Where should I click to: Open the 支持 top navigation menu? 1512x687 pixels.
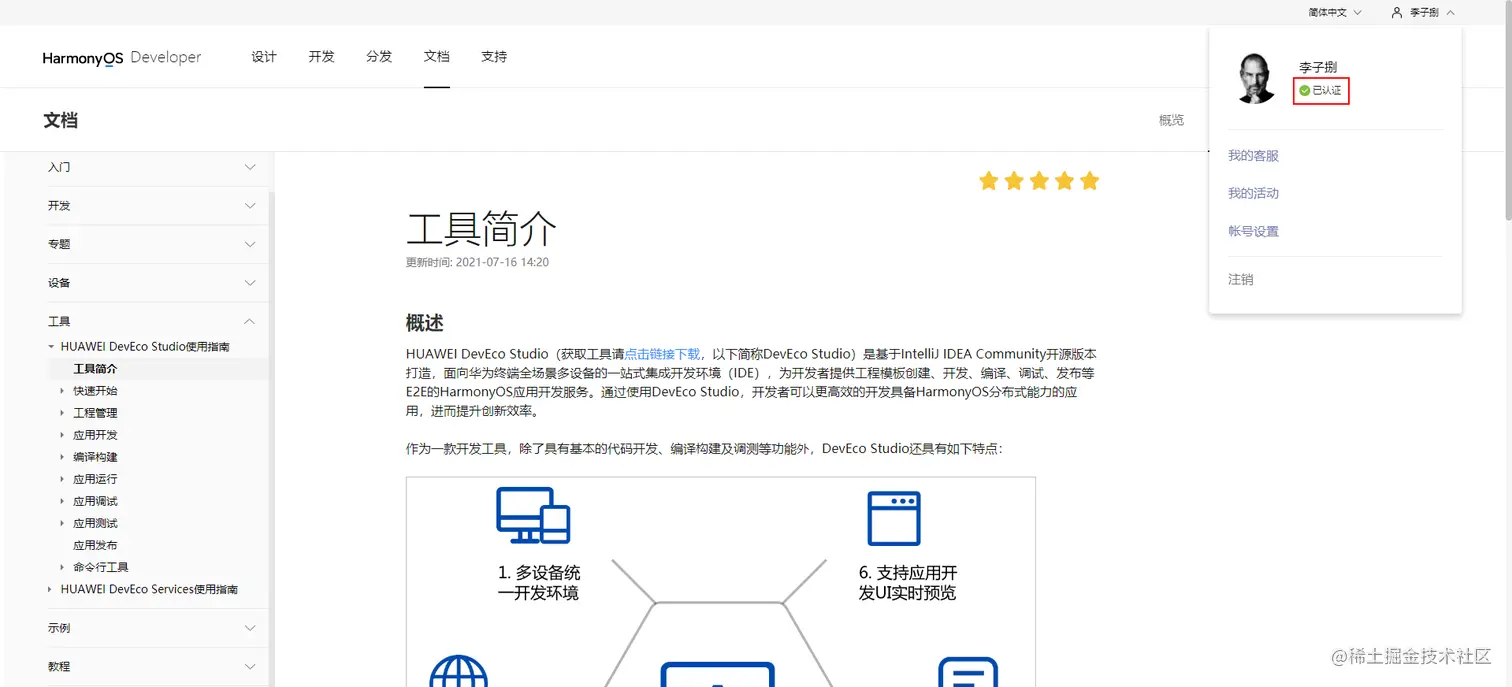click(x=494, y=57)
